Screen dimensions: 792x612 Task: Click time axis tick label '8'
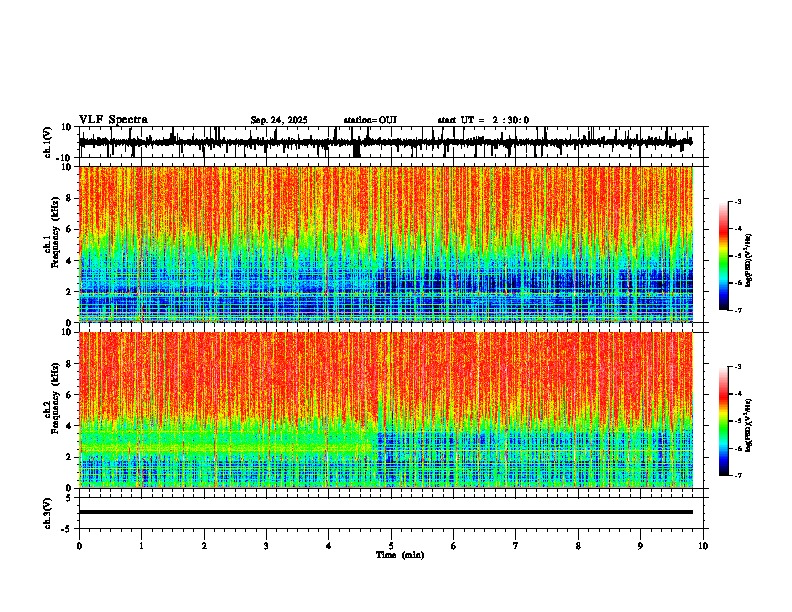(578, 546)
